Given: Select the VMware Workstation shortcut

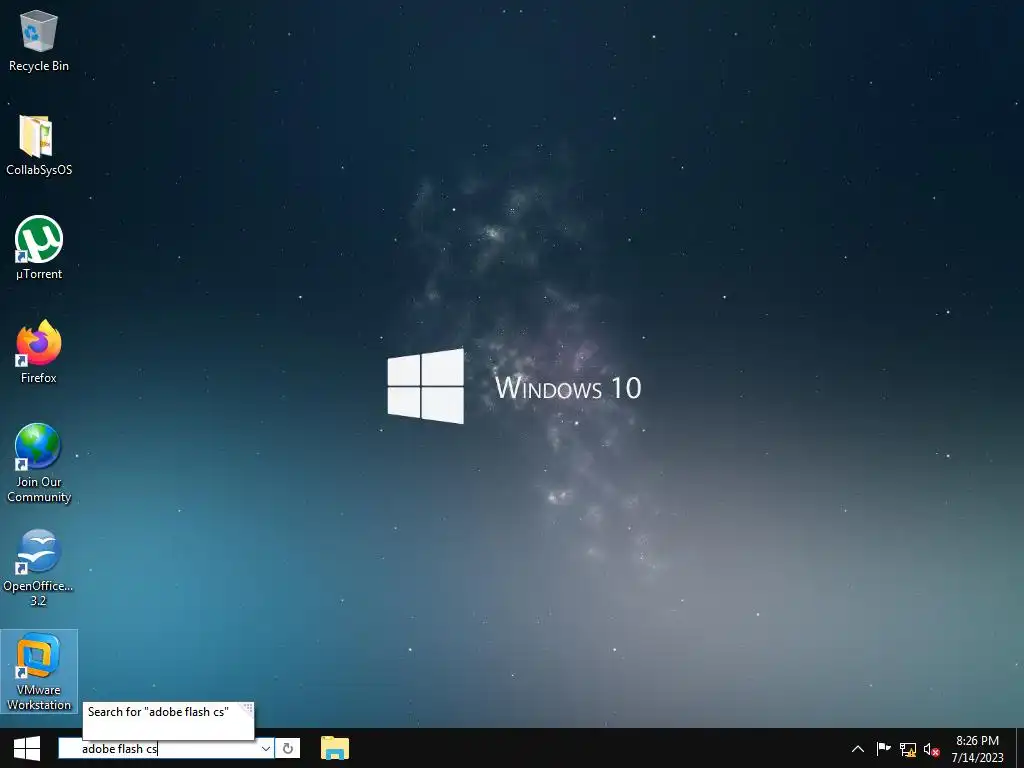Looking at the screenshot, I should pos(39,671).
